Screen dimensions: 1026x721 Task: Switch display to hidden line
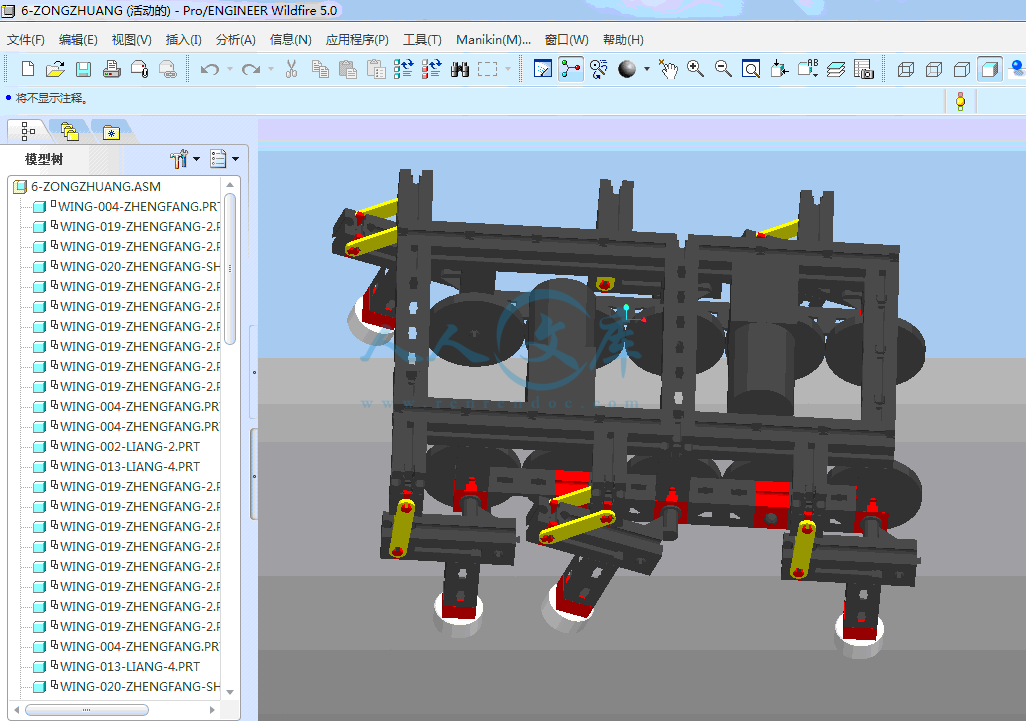(x=934, y=69)
